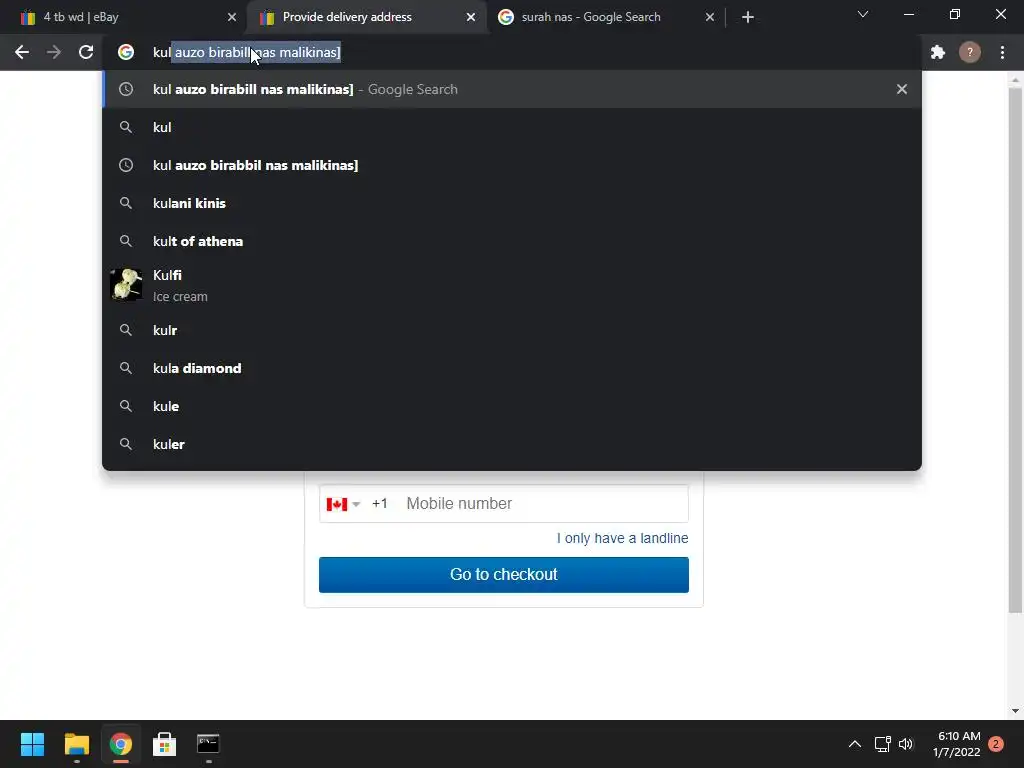
Task: Open the Chrome profile avatar
Action: 970,52
